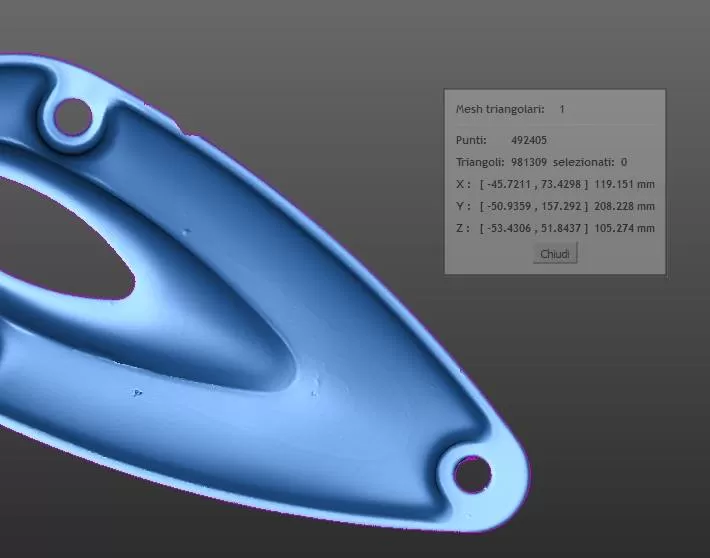This screenshot has width=710, height=558.
Task: Click the Y size 208.228 mm
Action: pyautogui.click(x=624, y=206)
